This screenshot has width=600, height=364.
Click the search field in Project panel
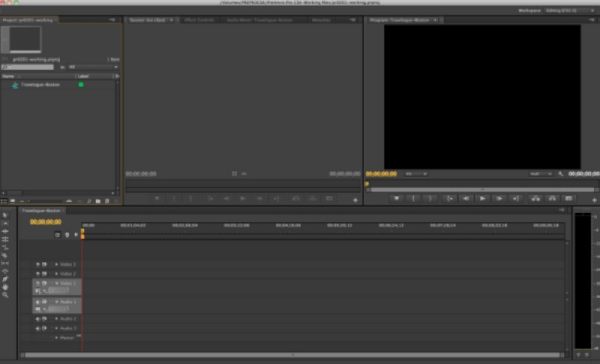(x=28, y=67)
